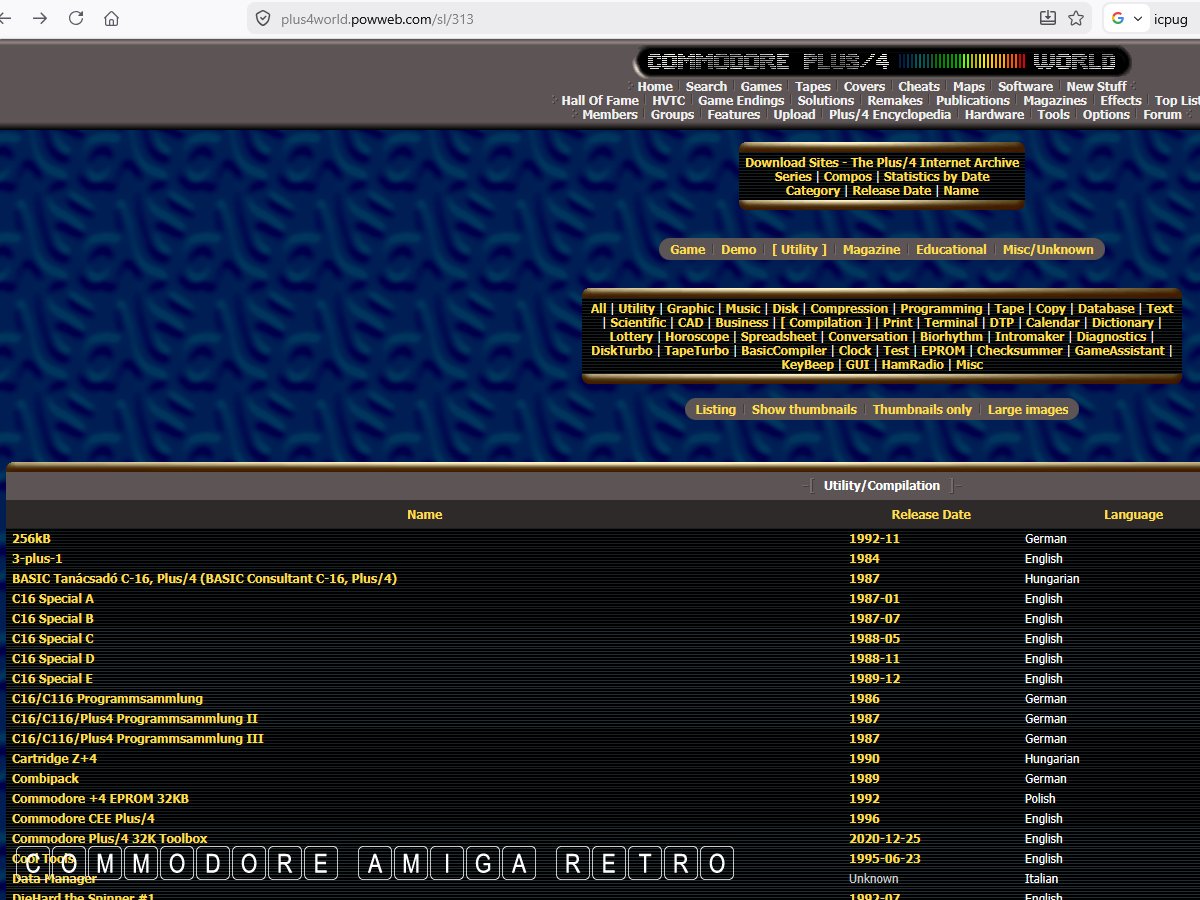This screenshot has width=1200, height=900.
Task: Click the Commodore Plus/4 World logo
Action: [883, 62]
